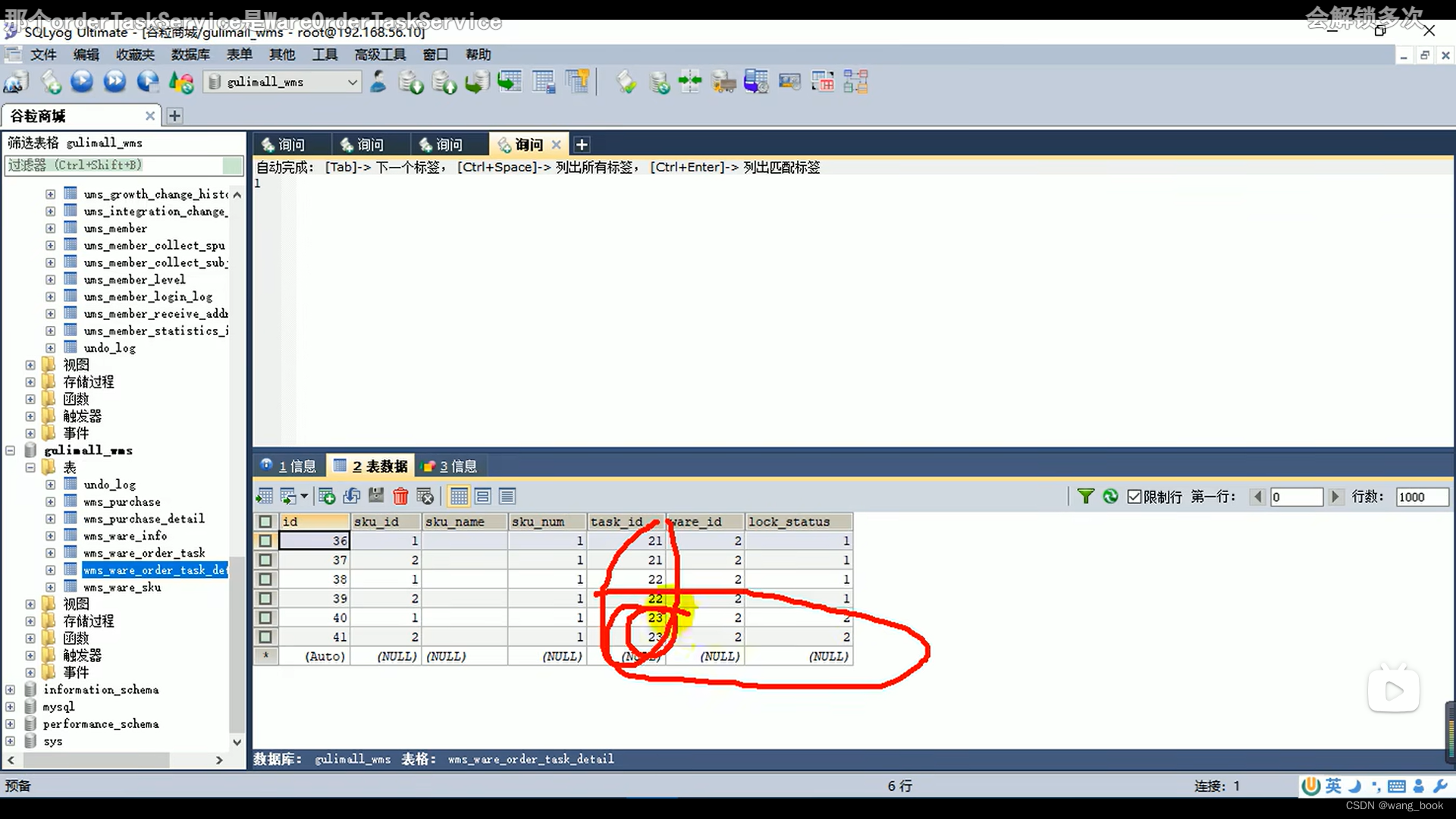
Task: Check the row checkbox for id 37
Action: 265,560
